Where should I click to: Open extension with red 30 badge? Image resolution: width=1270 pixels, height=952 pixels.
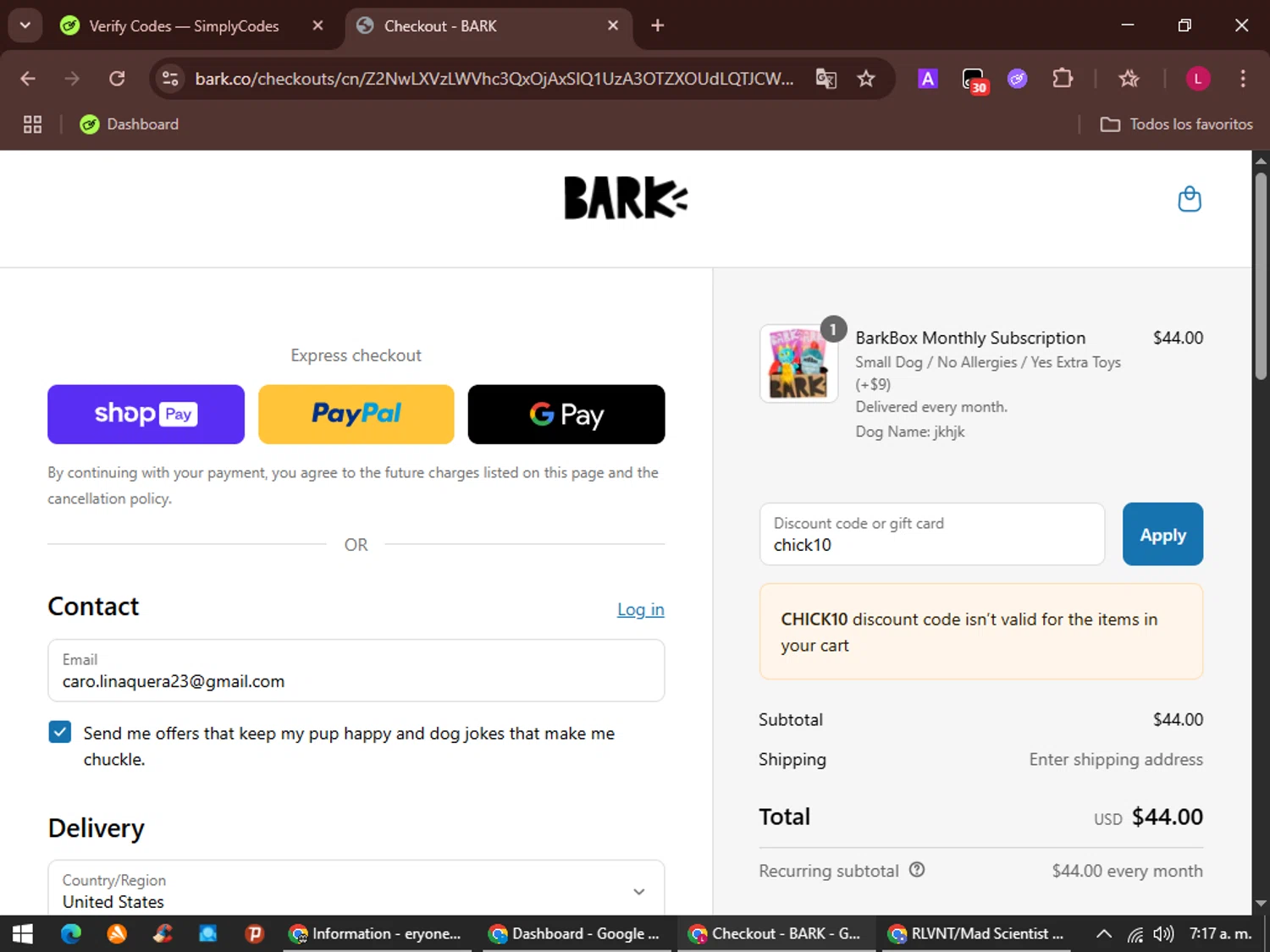[975, 80]
